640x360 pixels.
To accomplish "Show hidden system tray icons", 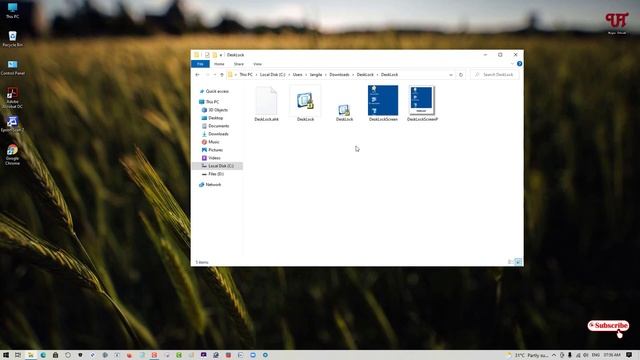I will pos(554,355).
